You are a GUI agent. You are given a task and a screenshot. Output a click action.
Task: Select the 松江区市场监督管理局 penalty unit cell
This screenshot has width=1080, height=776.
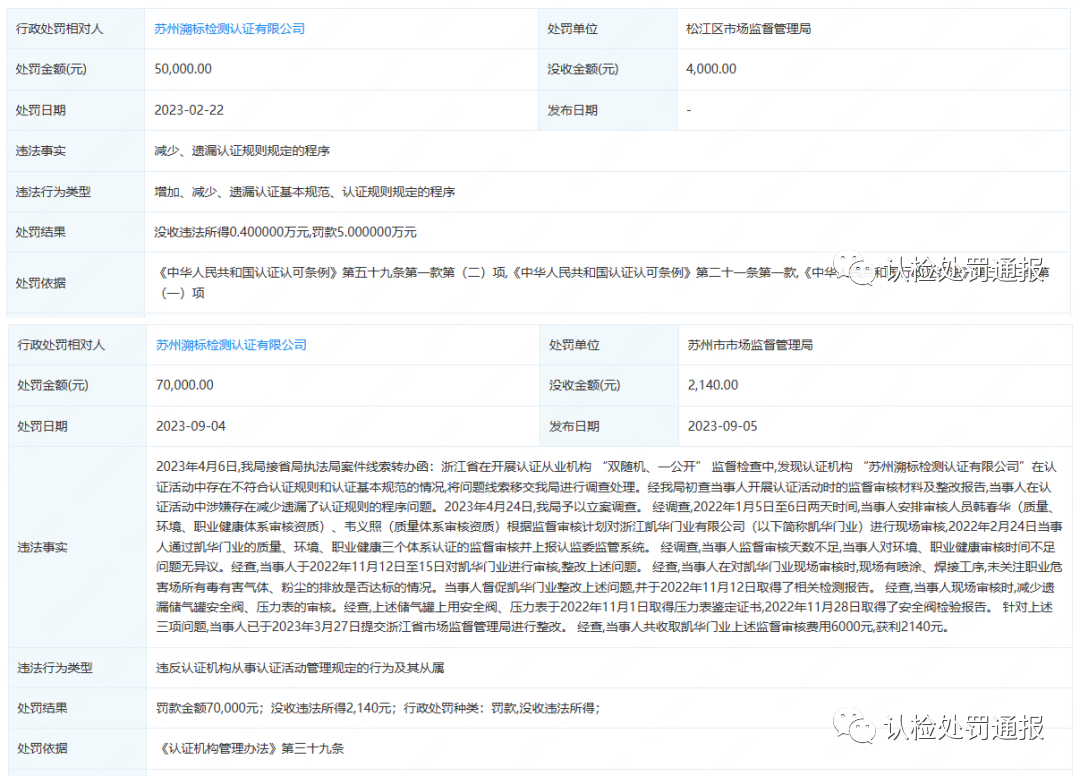coord(742,29)
